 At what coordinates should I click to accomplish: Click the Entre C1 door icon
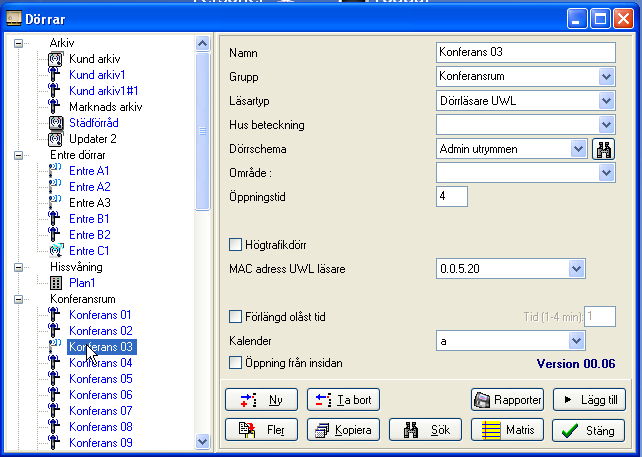(x=56, y=251)
